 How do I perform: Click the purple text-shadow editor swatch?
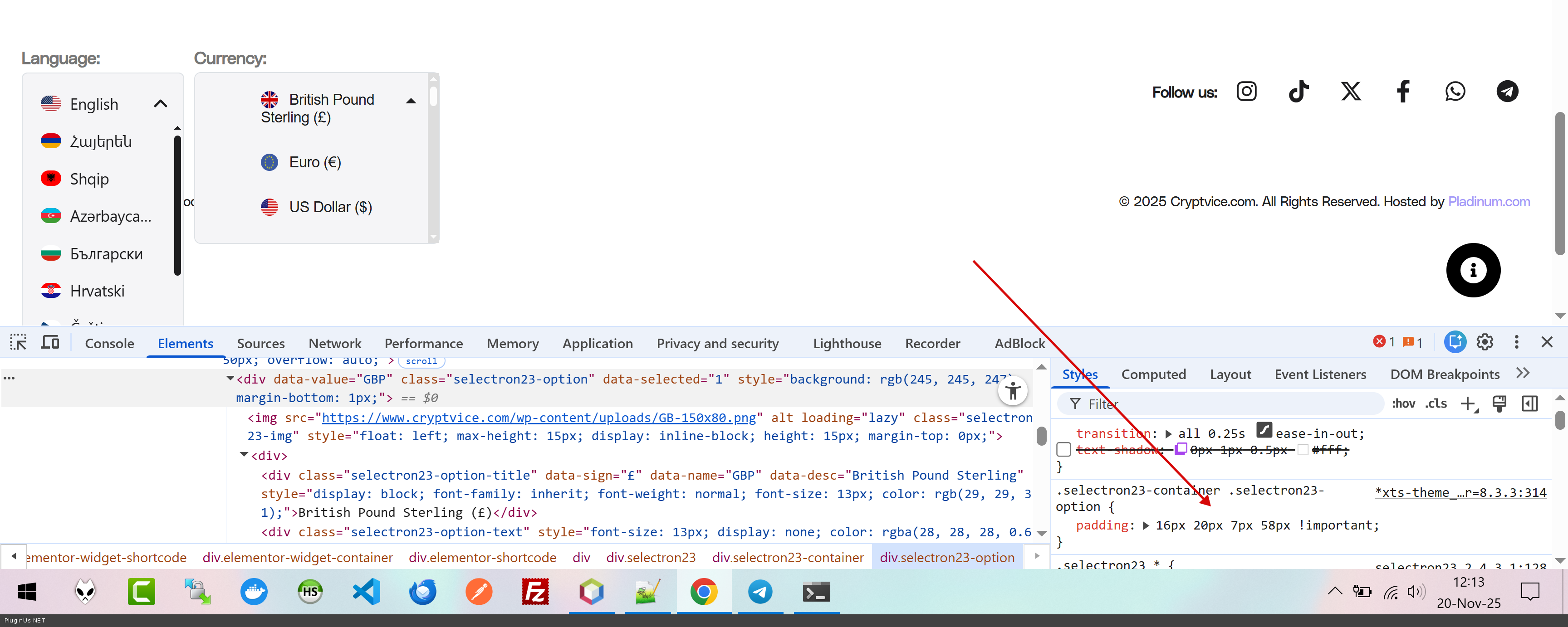tap(1180, 449)
